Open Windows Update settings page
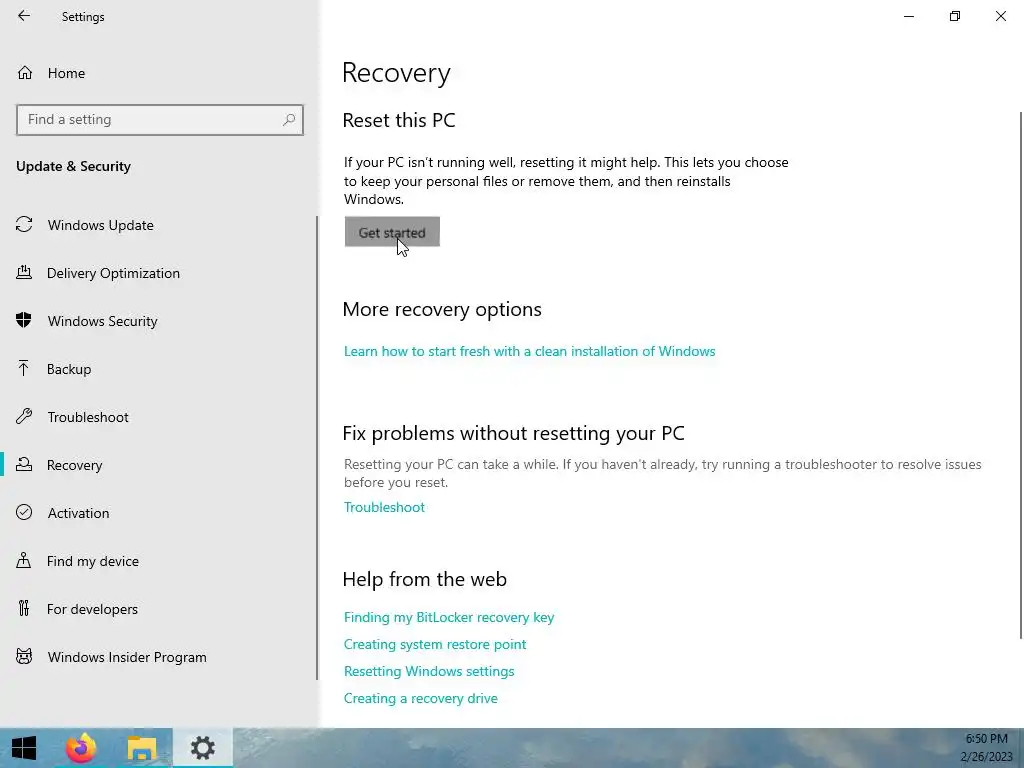 coord(101,225)
